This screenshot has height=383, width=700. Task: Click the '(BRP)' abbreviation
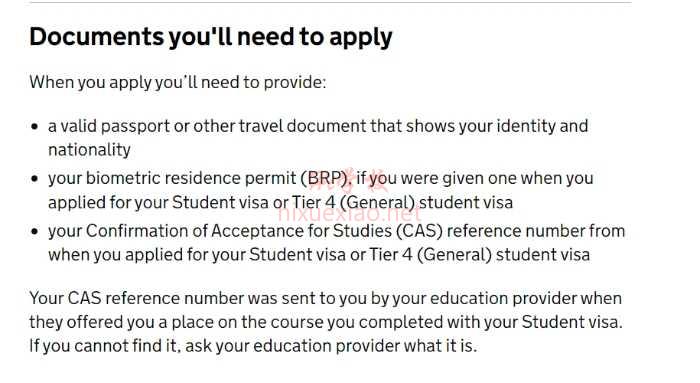pyautogui.click(x=326, y=179)
